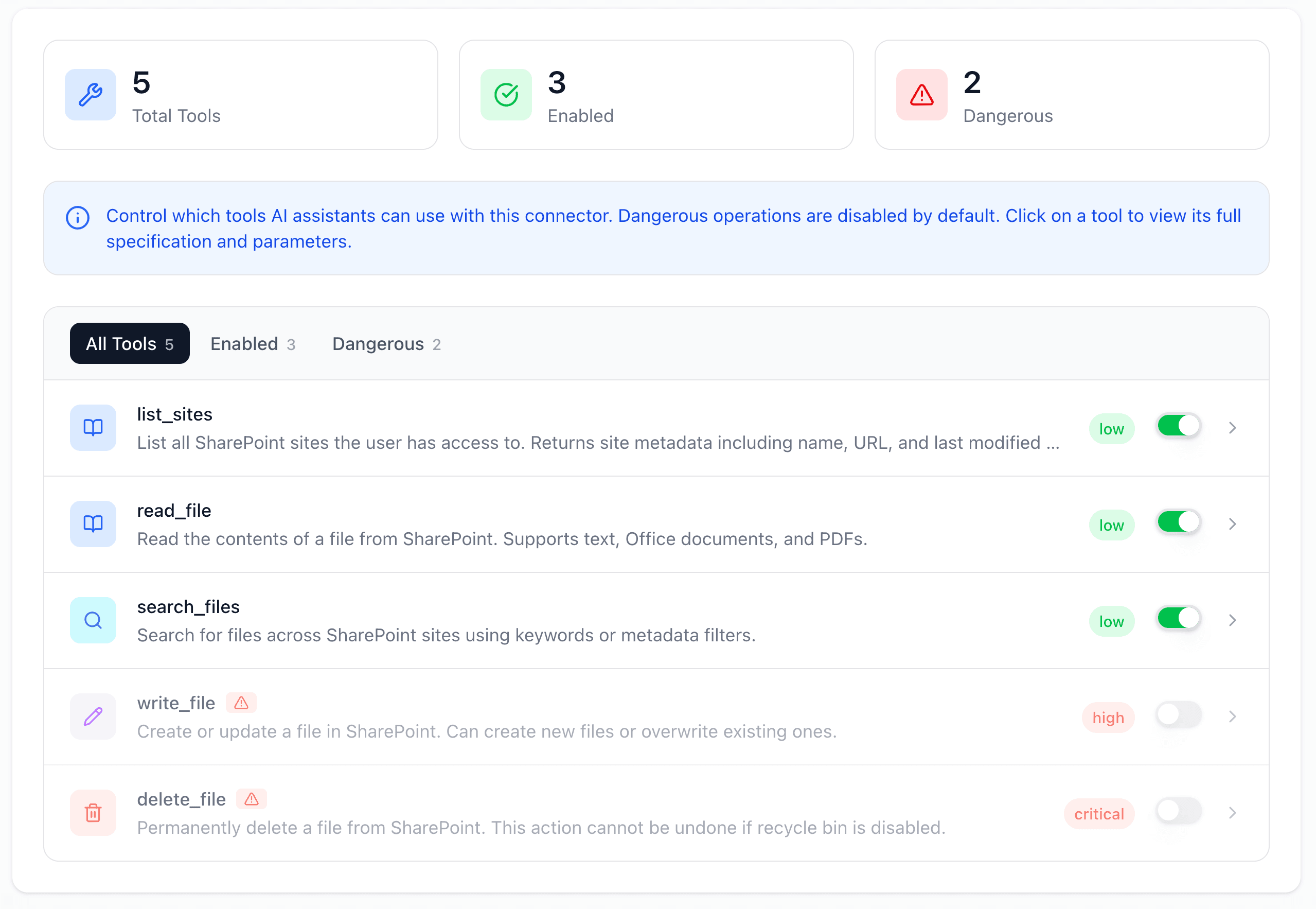Click the book icon next to list_sites
The width and height of the screenshot is (1316, 909).
coord(93,428)
